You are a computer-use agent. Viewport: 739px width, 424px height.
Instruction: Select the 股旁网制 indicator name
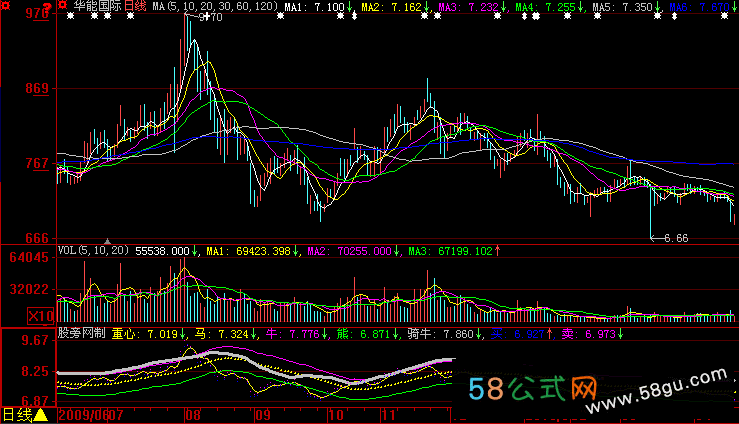tap(81, 333)
